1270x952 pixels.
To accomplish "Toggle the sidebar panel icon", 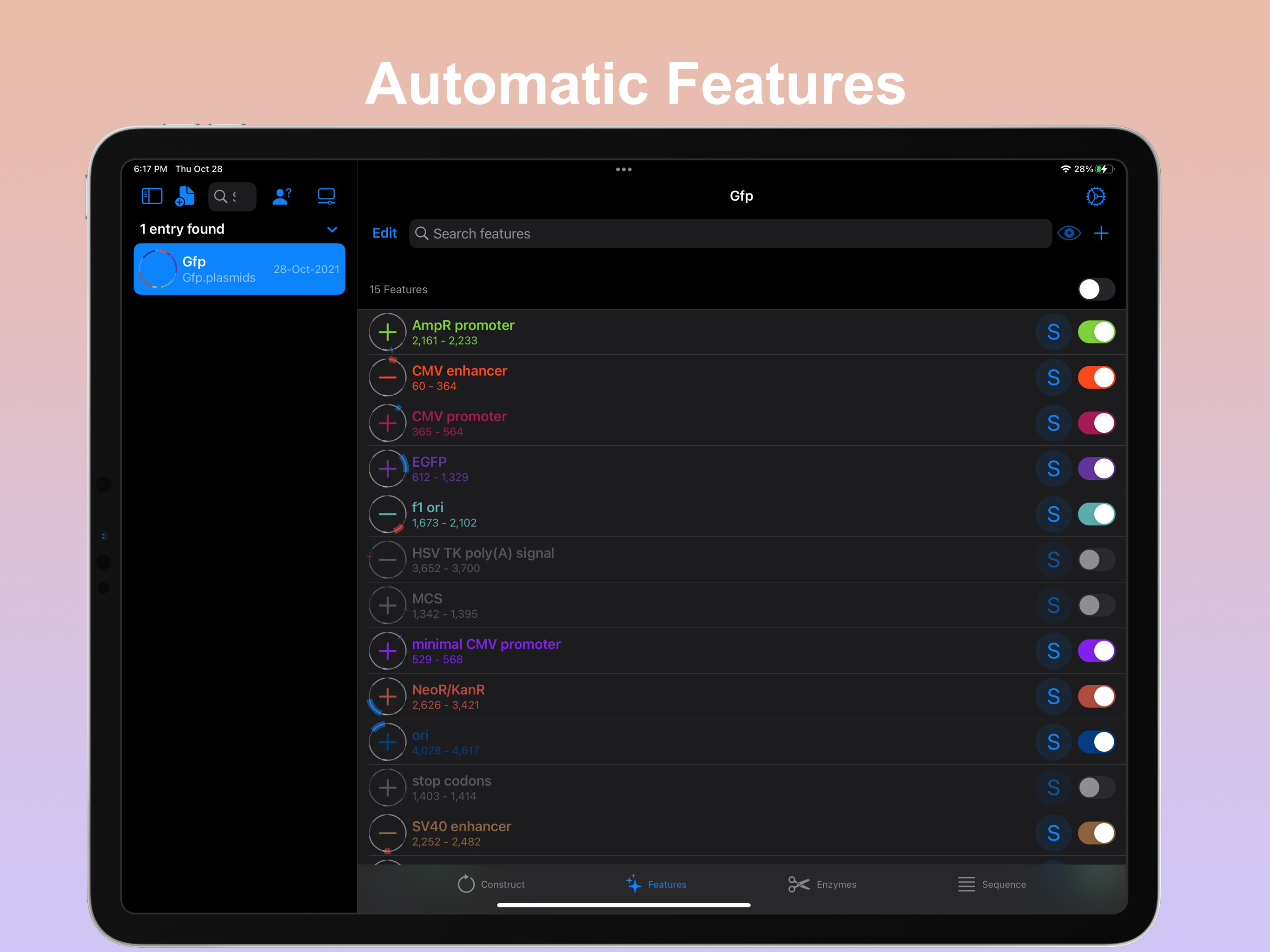I will coord(152,196).
